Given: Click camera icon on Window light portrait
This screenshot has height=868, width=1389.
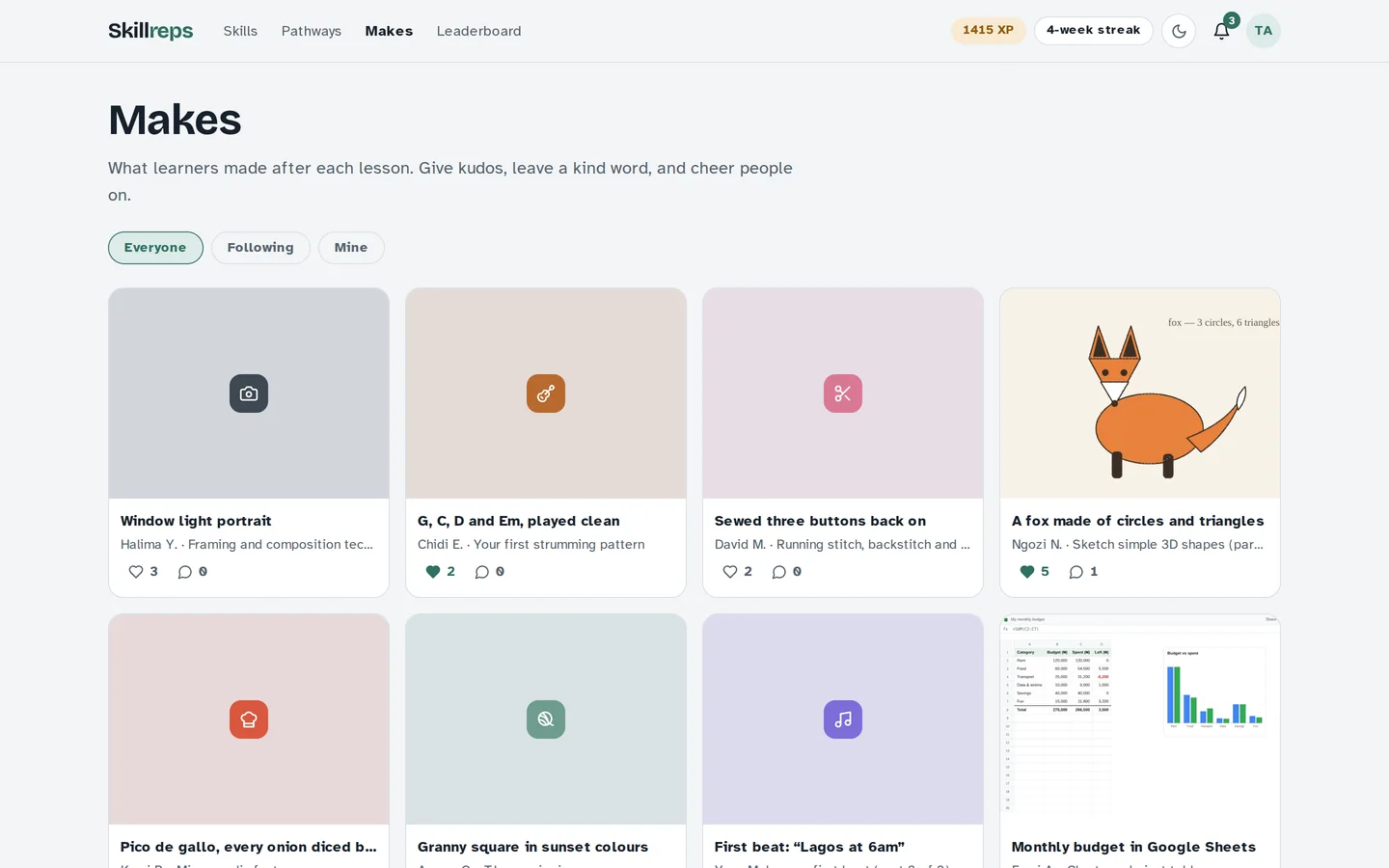Looking at the screenshot, I should coord(249,393).
